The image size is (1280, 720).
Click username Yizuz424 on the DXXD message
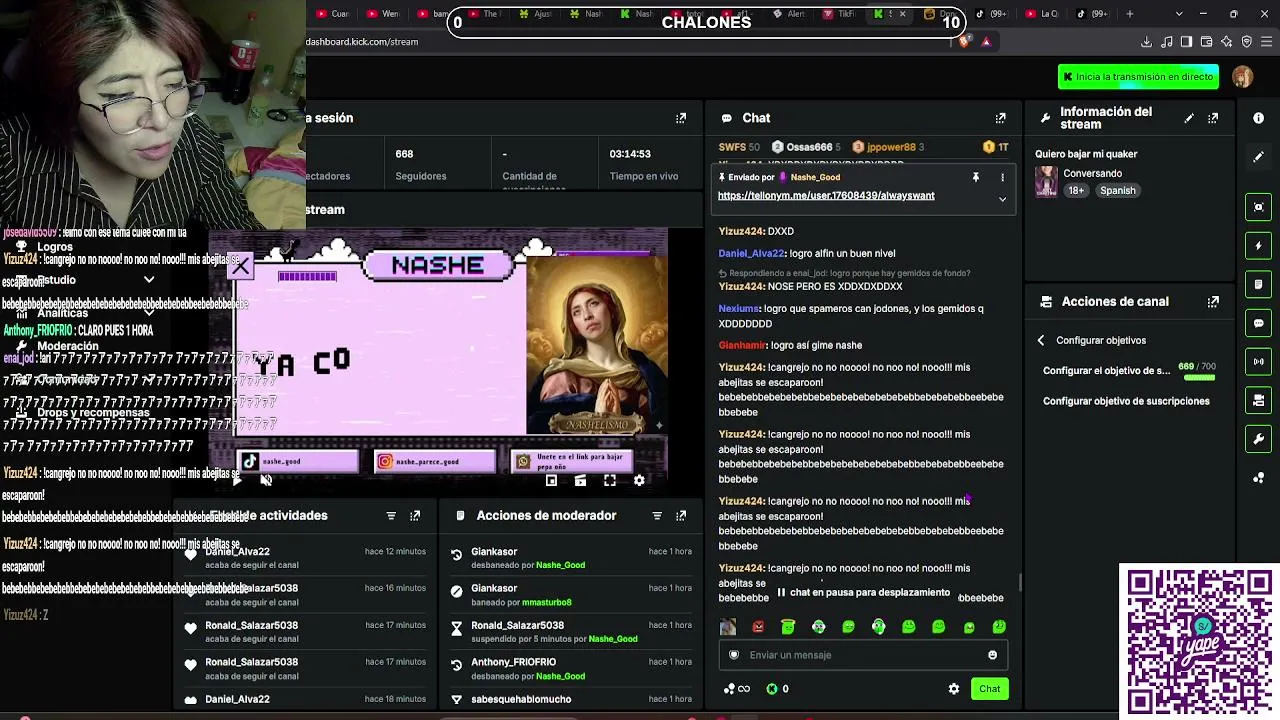[741, 231]
